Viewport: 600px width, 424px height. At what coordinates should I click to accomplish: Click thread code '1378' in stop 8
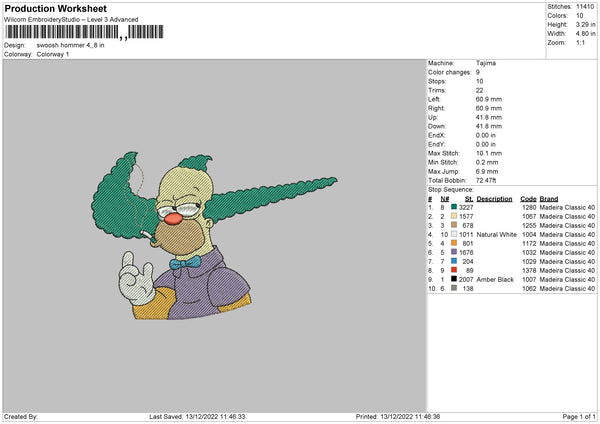[529, 271]
